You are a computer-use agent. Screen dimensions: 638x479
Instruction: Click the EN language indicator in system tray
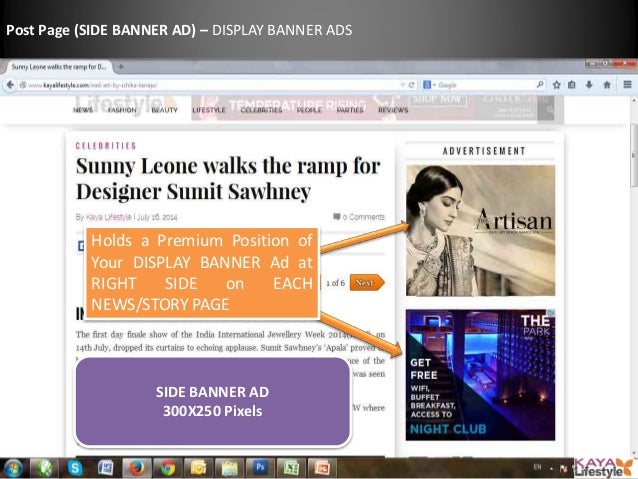tap(537, 467)
